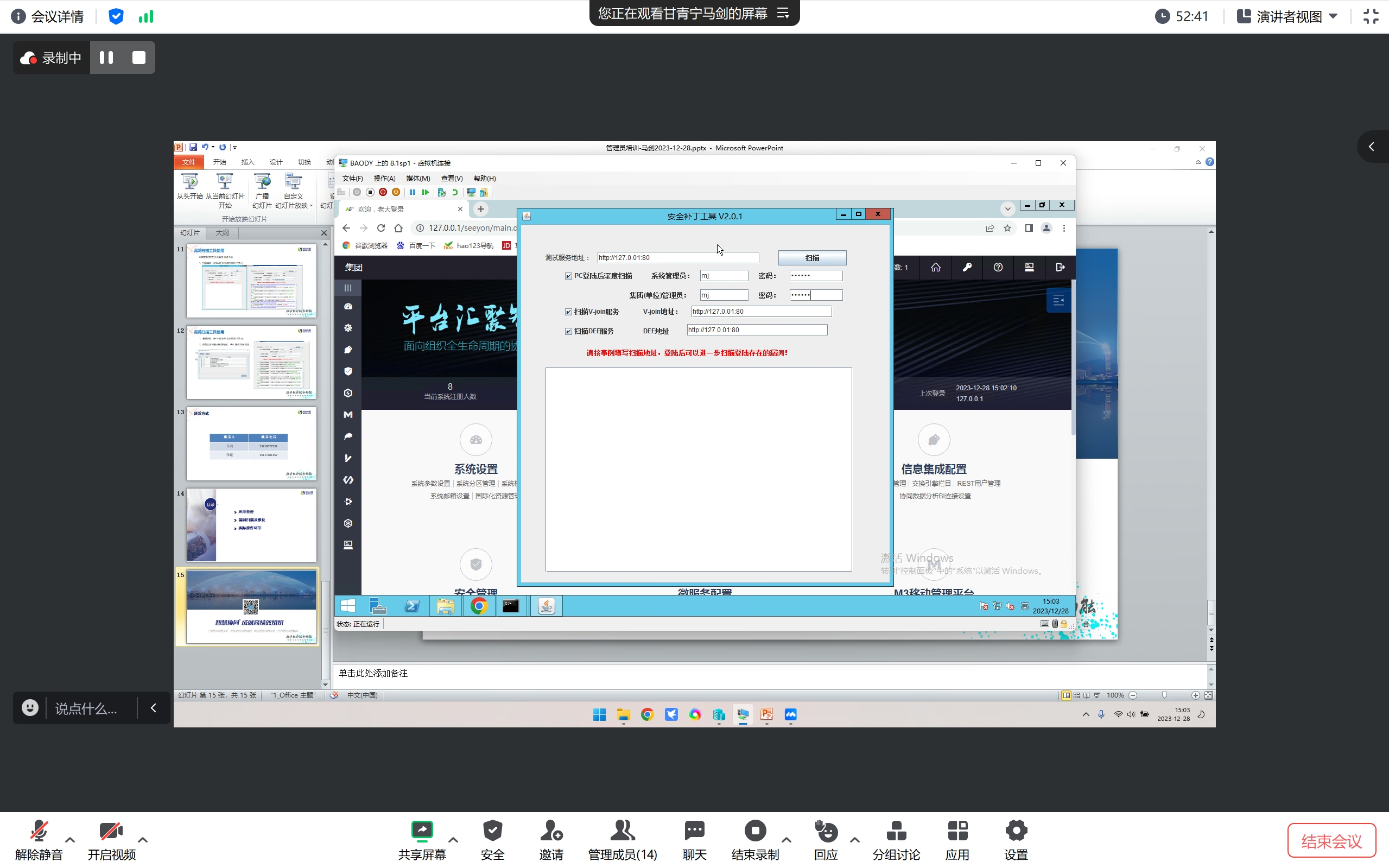Click End Meeting (结束会议) button
Screen dimensions: 1389x868
click(1331, 841)
